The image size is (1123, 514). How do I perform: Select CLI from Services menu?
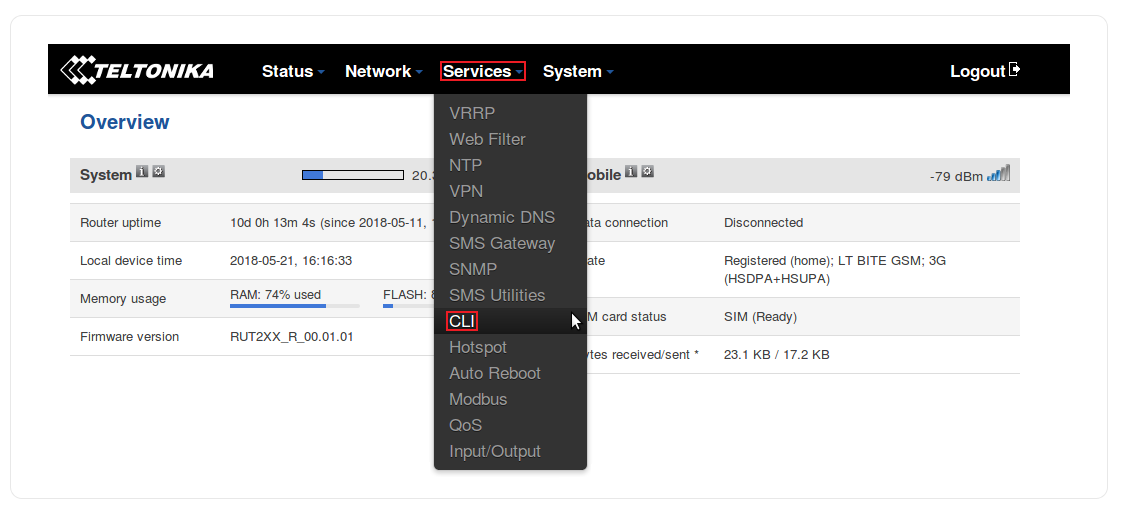pyautogui.click(x=462, y=321)
